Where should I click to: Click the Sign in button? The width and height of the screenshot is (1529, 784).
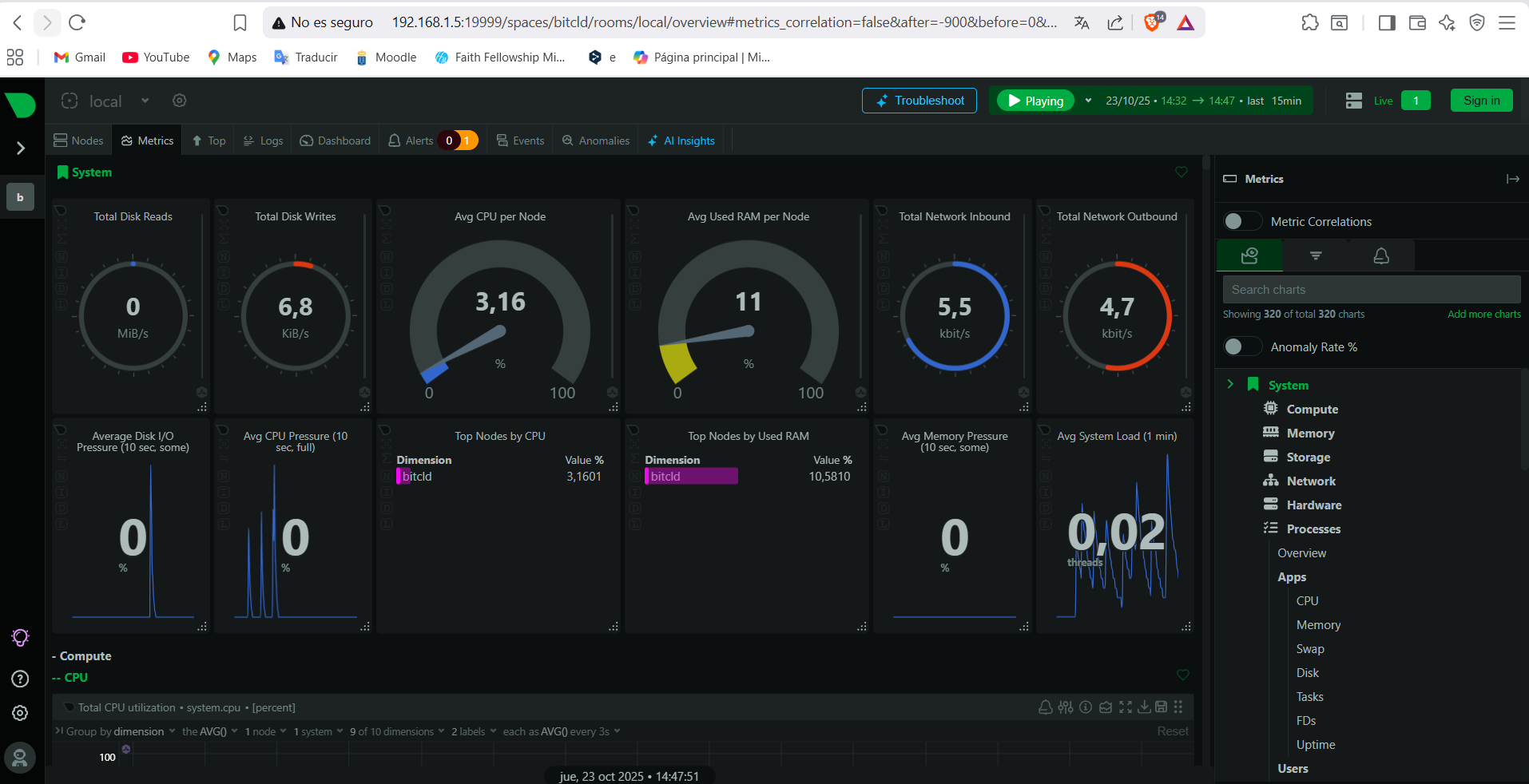coord(1480,101)
